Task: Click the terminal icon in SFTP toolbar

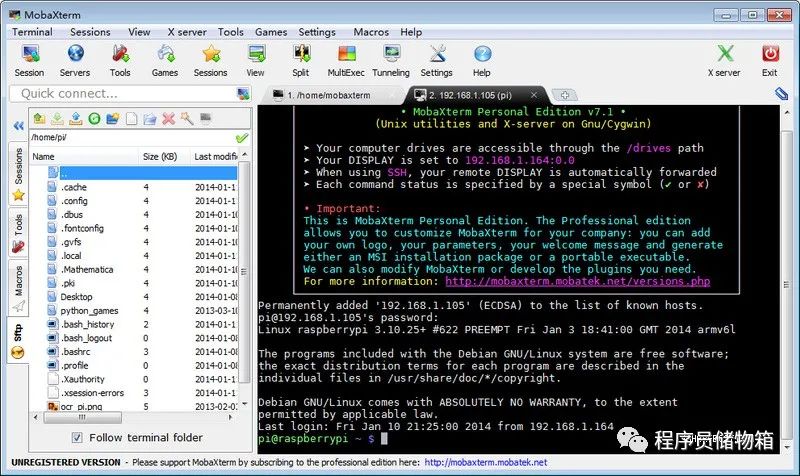Action: click(x=206, y=118)
